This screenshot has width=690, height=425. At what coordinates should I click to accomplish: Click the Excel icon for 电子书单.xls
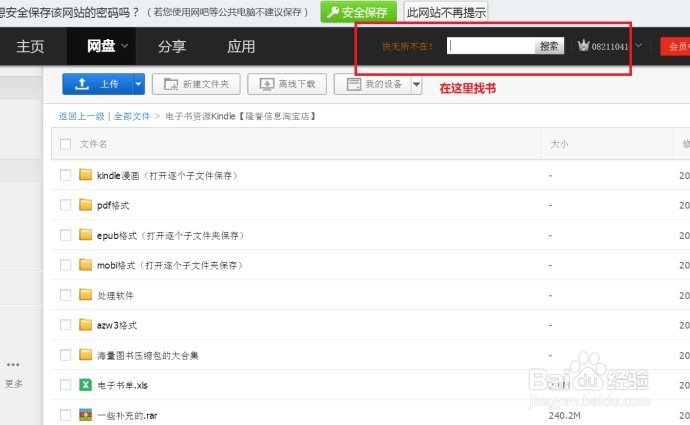point(85,385)
